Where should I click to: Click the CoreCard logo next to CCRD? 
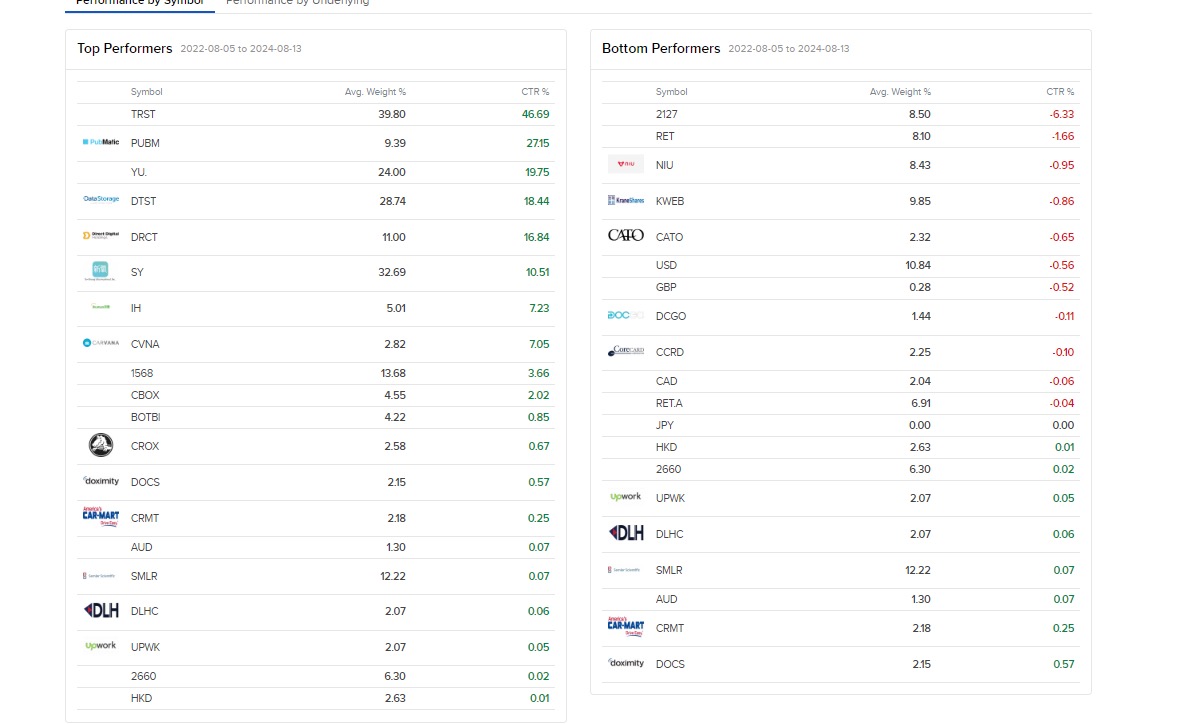[625, 351]
